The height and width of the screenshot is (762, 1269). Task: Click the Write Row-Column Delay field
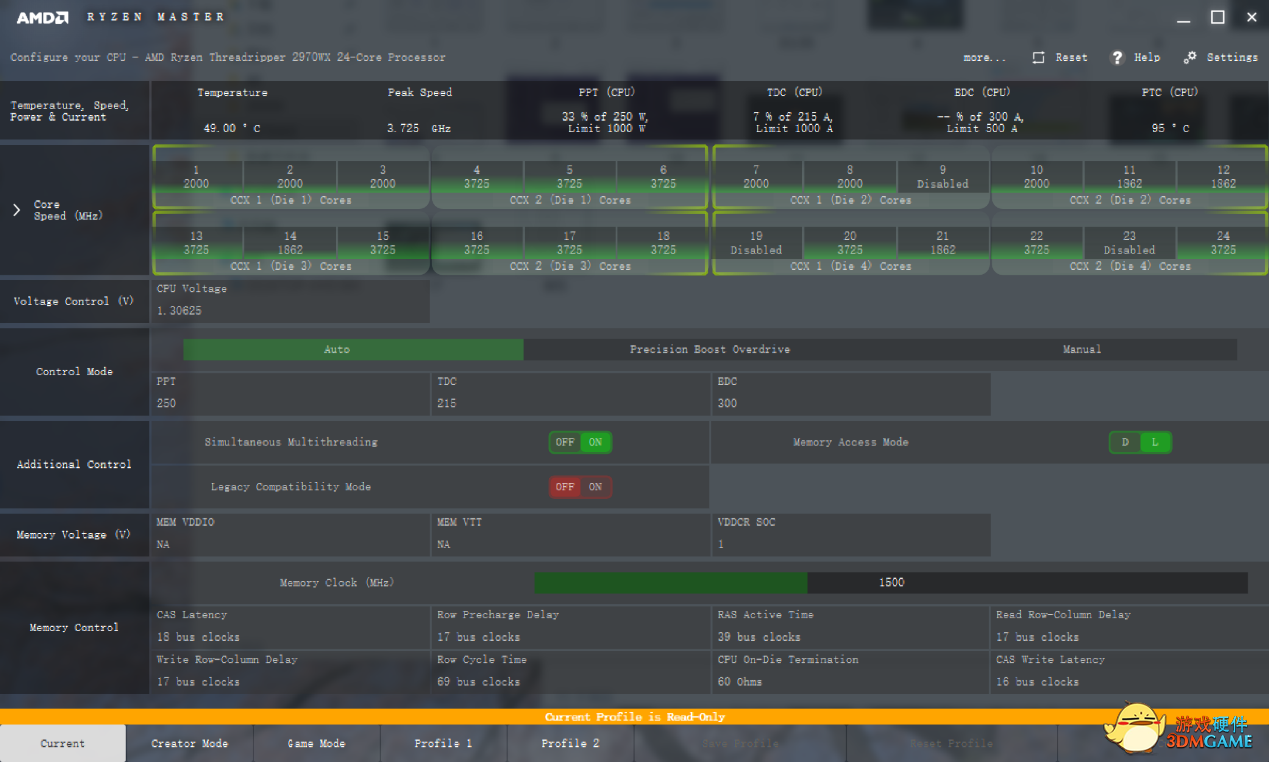(291, 672)
